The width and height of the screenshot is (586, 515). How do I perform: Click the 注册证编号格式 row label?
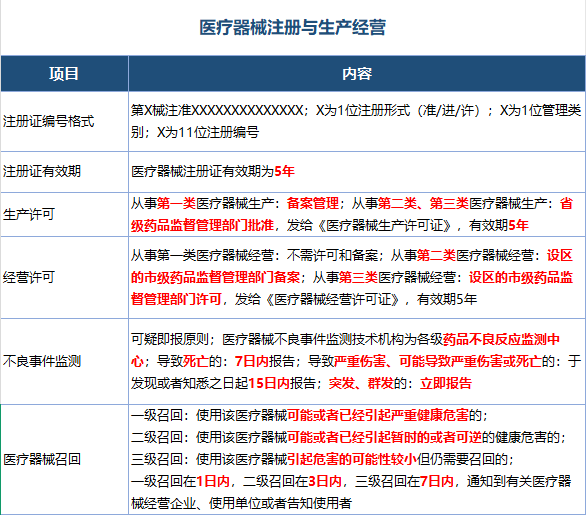(49, 121)
